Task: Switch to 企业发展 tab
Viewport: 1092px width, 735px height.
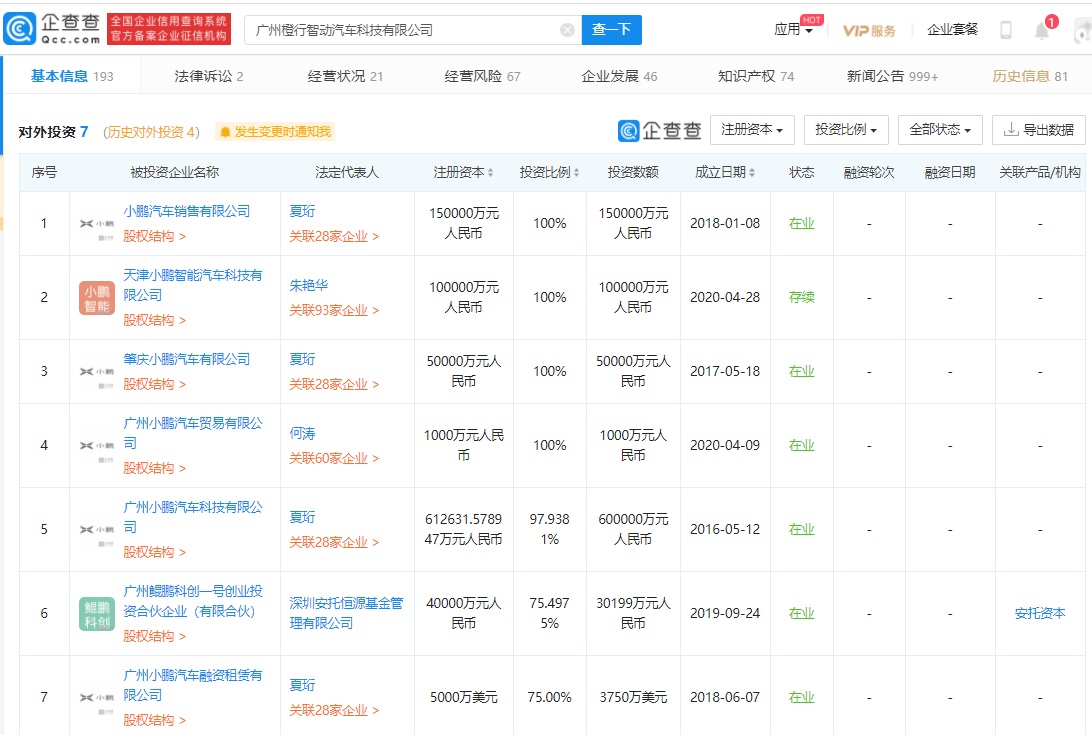Action: pyautogui.click(x=619, y=76)
